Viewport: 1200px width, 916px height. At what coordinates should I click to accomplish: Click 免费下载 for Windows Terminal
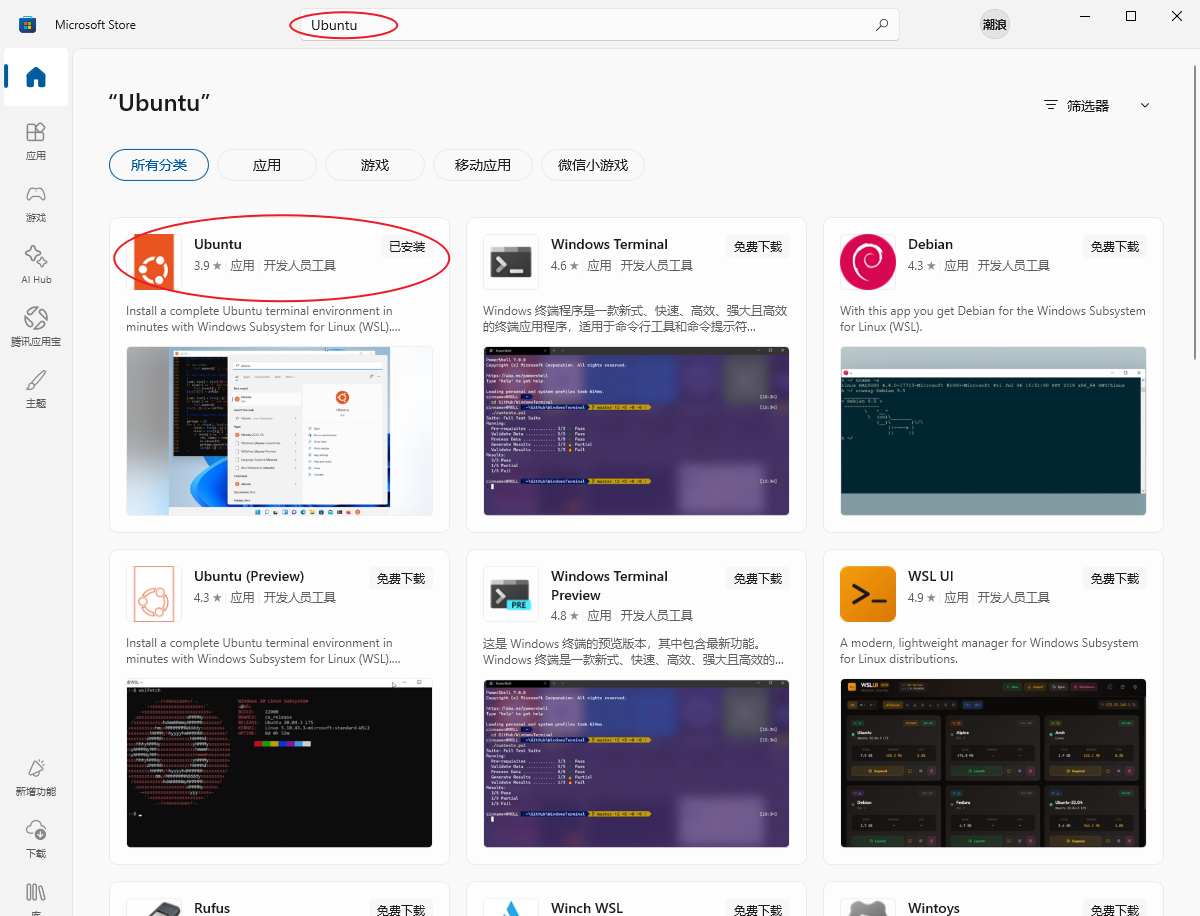coord(758,247)
